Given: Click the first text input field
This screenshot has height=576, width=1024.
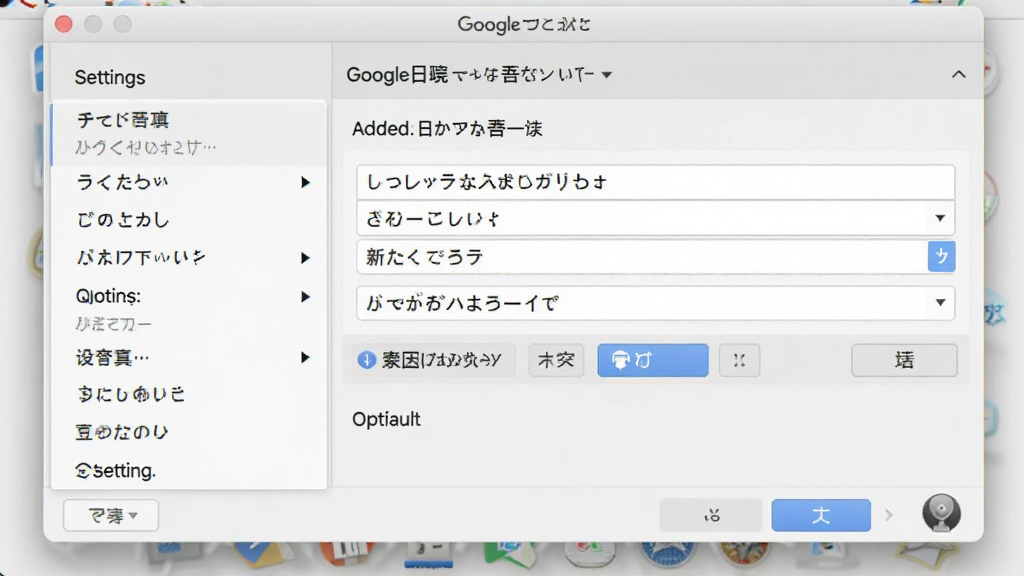Looking at the screenshot, I should 655,182.
